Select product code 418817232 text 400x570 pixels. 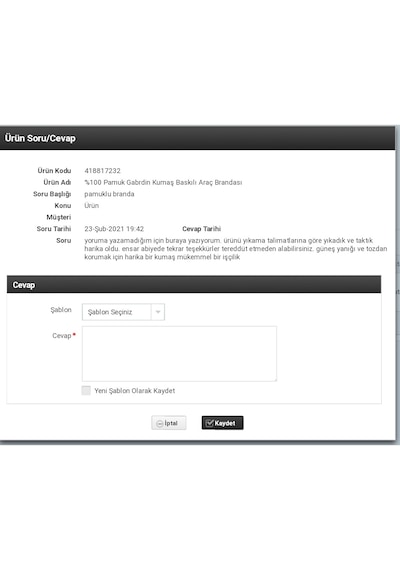[x=103, y=170]
